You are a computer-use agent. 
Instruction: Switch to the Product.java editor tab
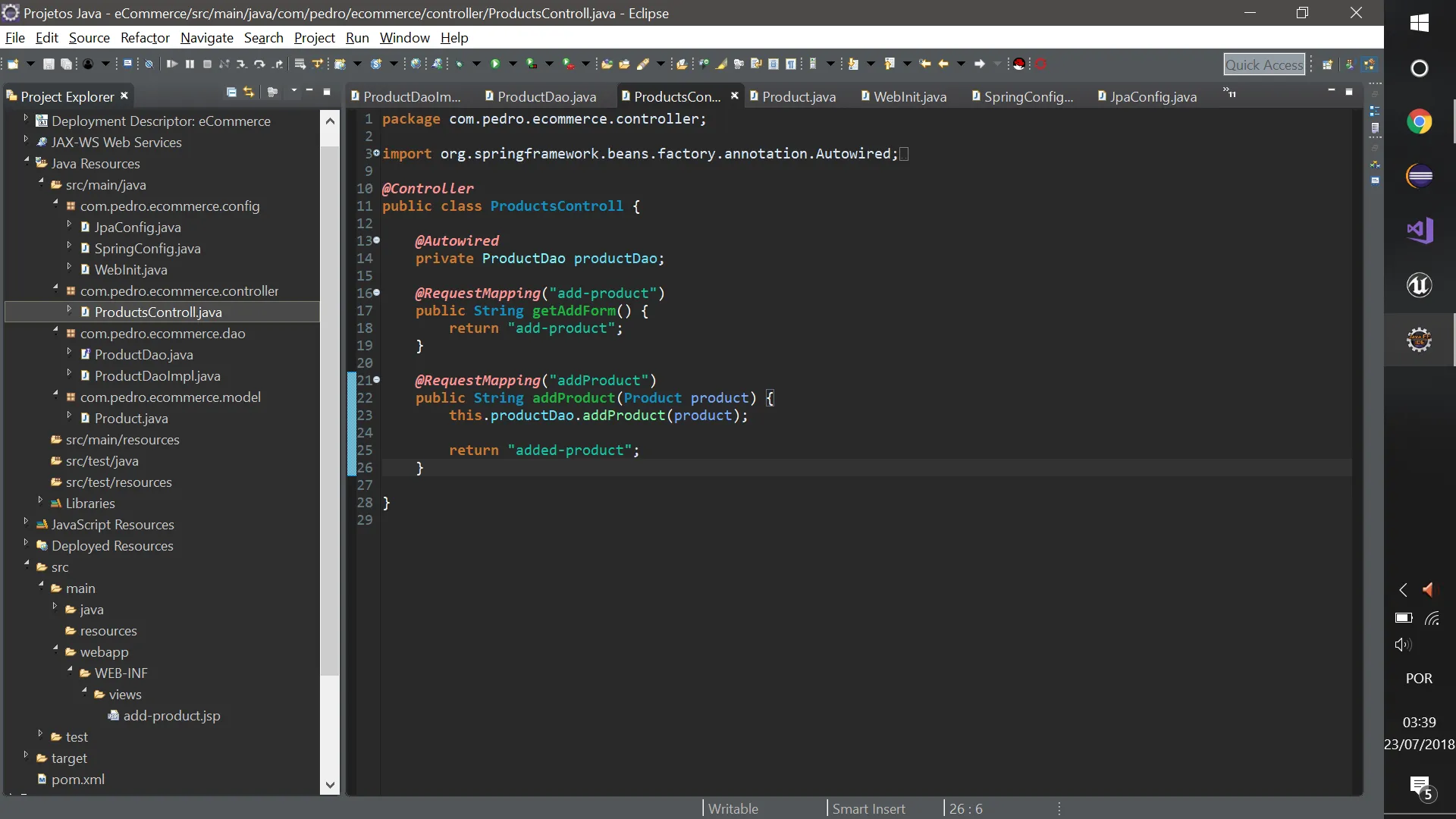[x=799, y=96]
